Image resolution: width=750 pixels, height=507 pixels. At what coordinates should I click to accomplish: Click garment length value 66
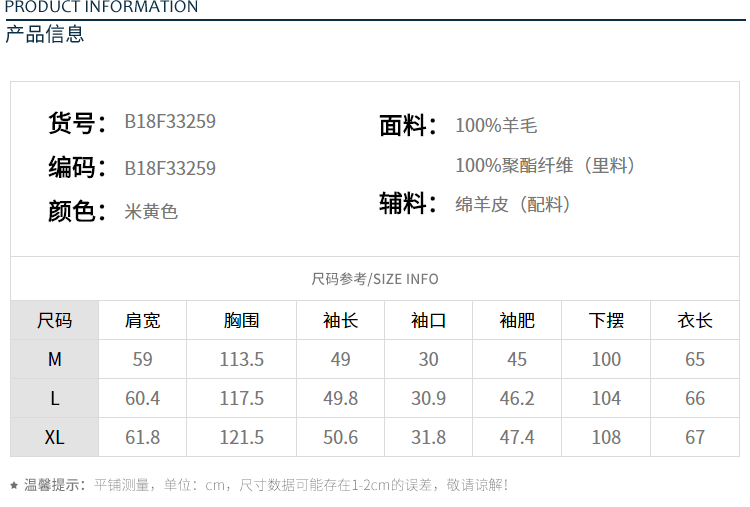click(695, 398)
